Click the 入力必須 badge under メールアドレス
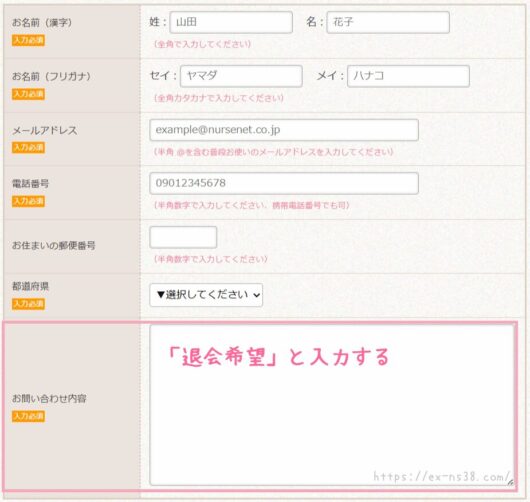The image size is (530, 502). pos(28,147)
